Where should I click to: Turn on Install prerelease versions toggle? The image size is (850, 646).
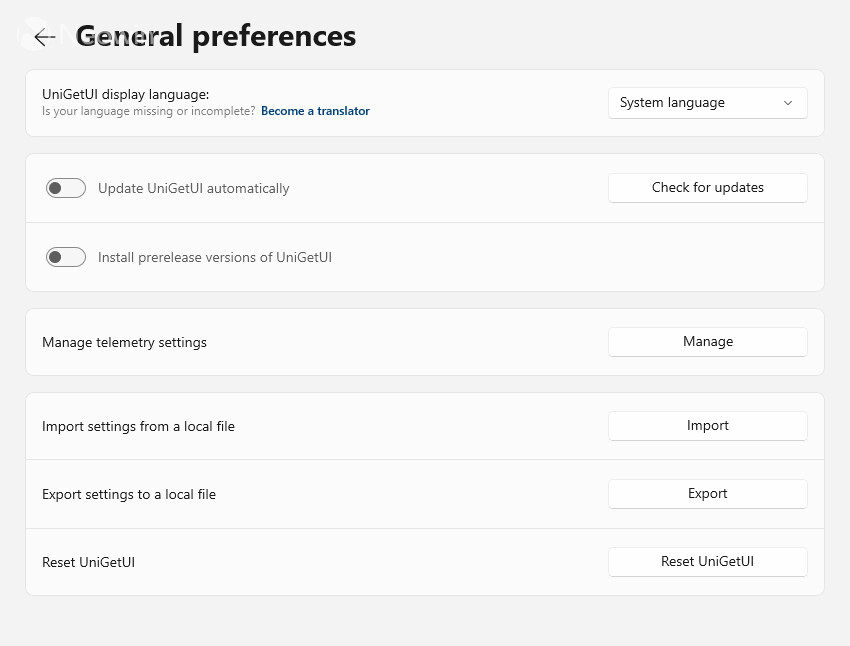point(66,257)
